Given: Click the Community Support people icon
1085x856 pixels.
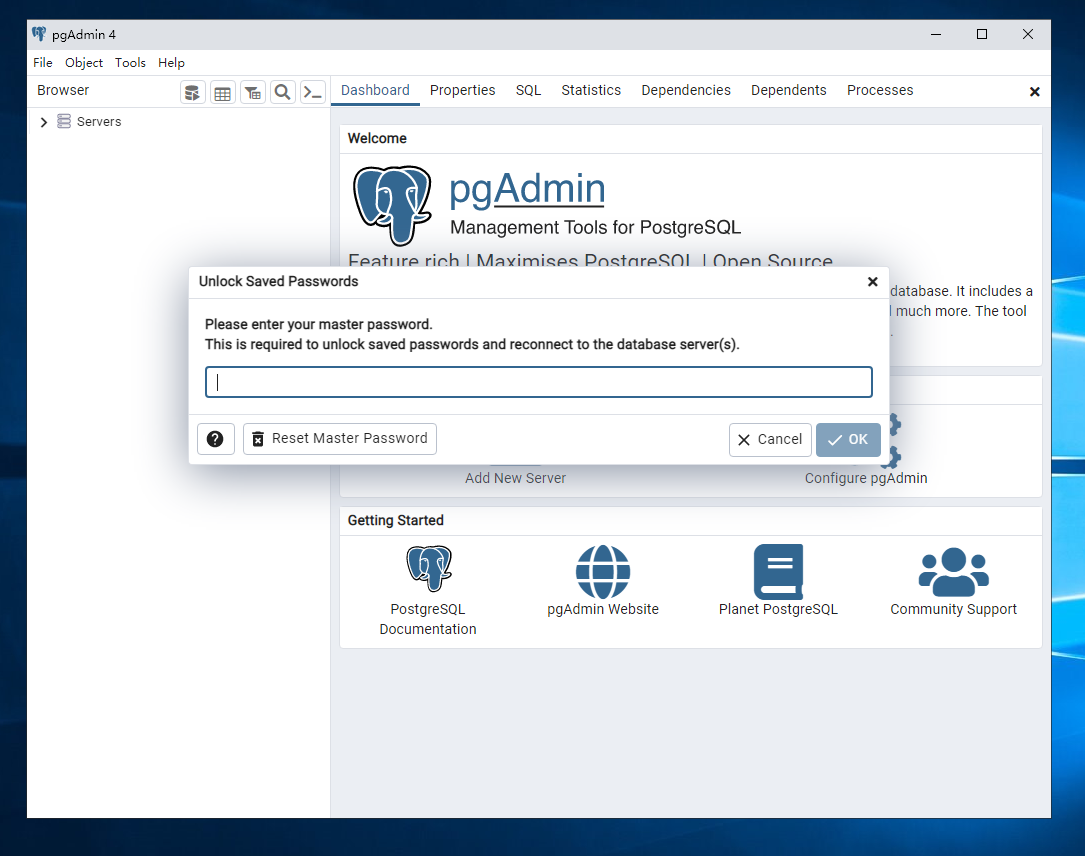Looking at the screenshot, I should [953, 571].
